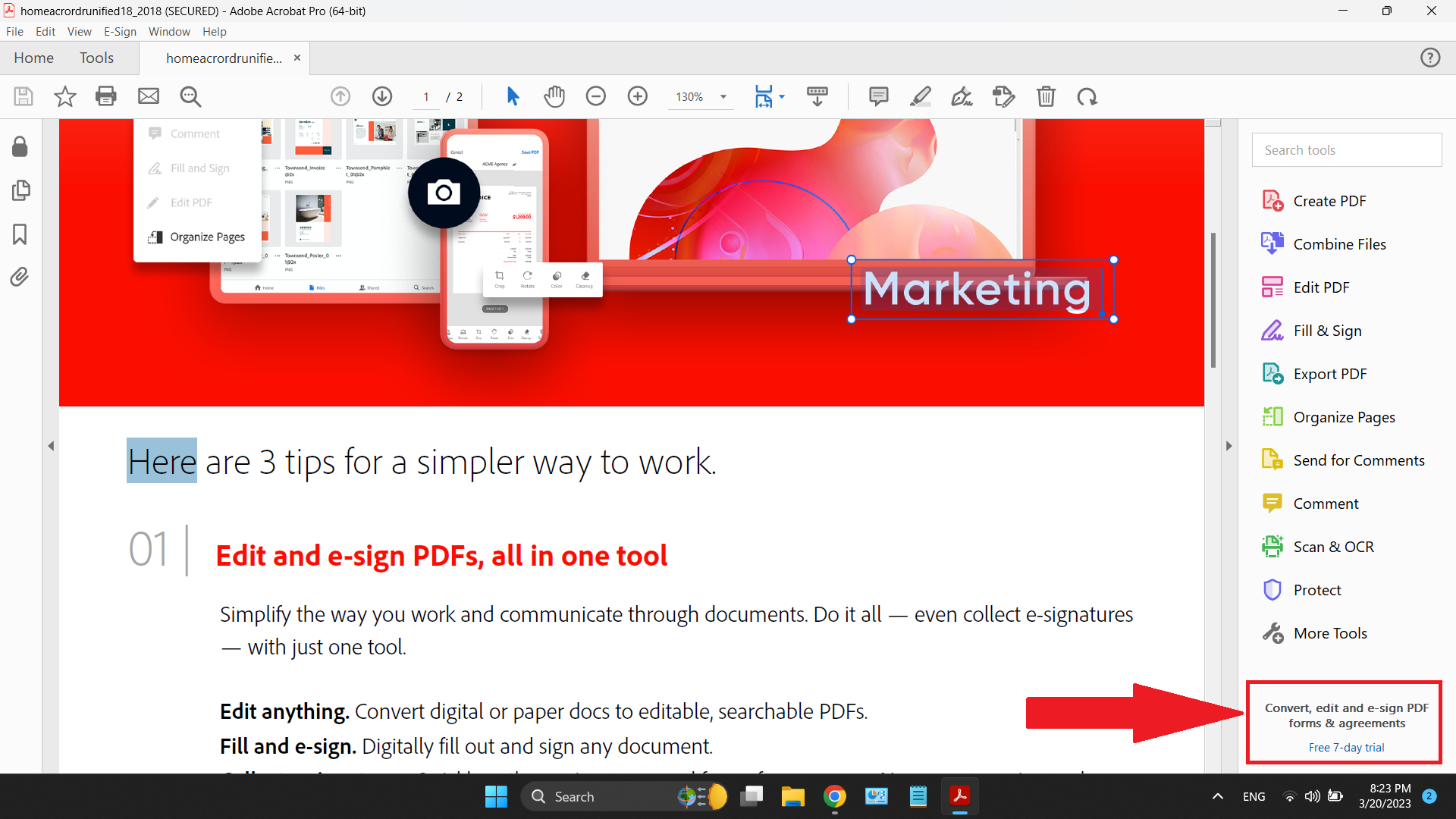Print the document using printer icon
This screenshot has width=1456, height=819.
(106, 96)
